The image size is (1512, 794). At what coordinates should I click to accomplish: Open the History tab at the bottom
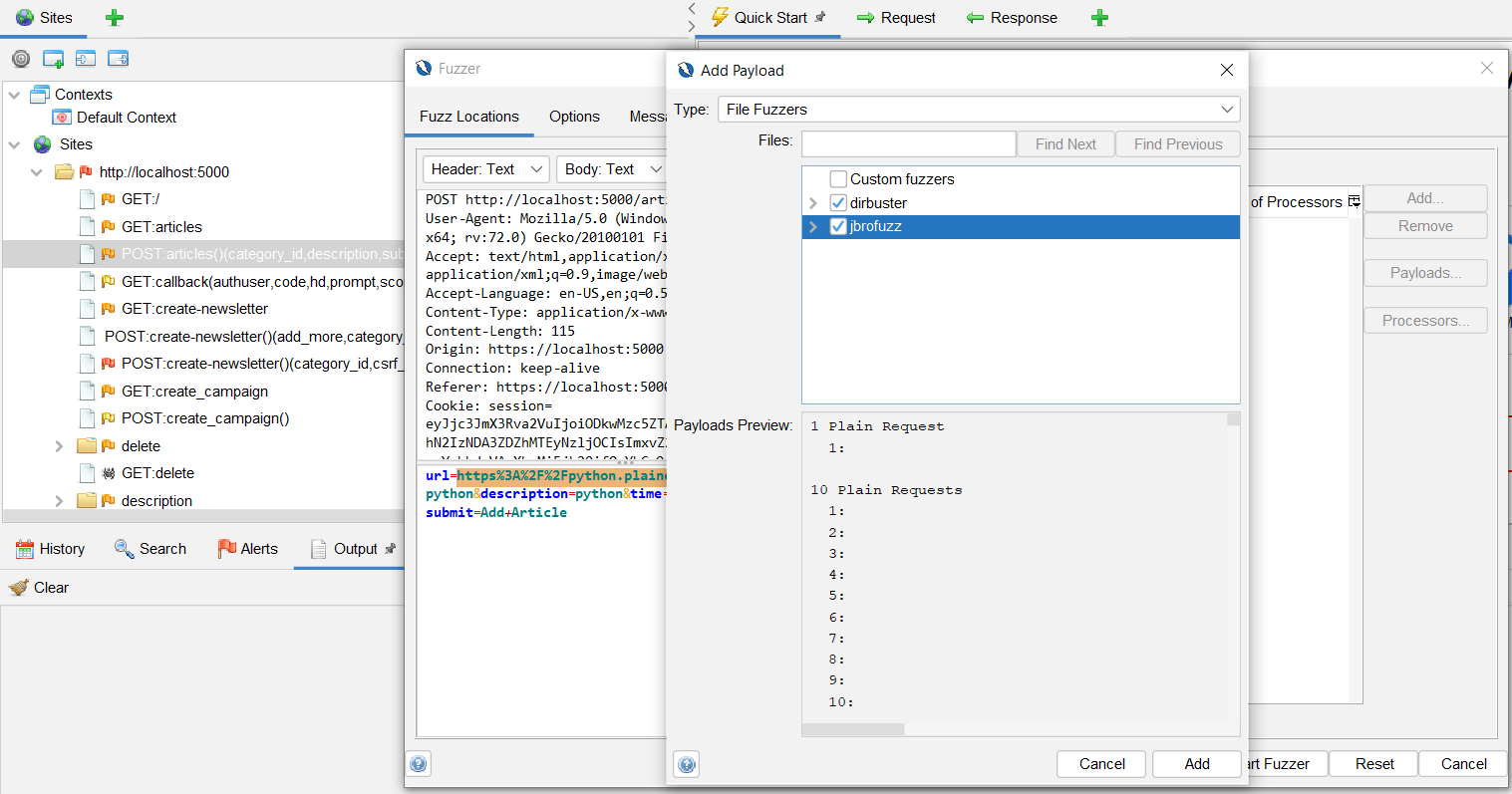pos(51,548)
